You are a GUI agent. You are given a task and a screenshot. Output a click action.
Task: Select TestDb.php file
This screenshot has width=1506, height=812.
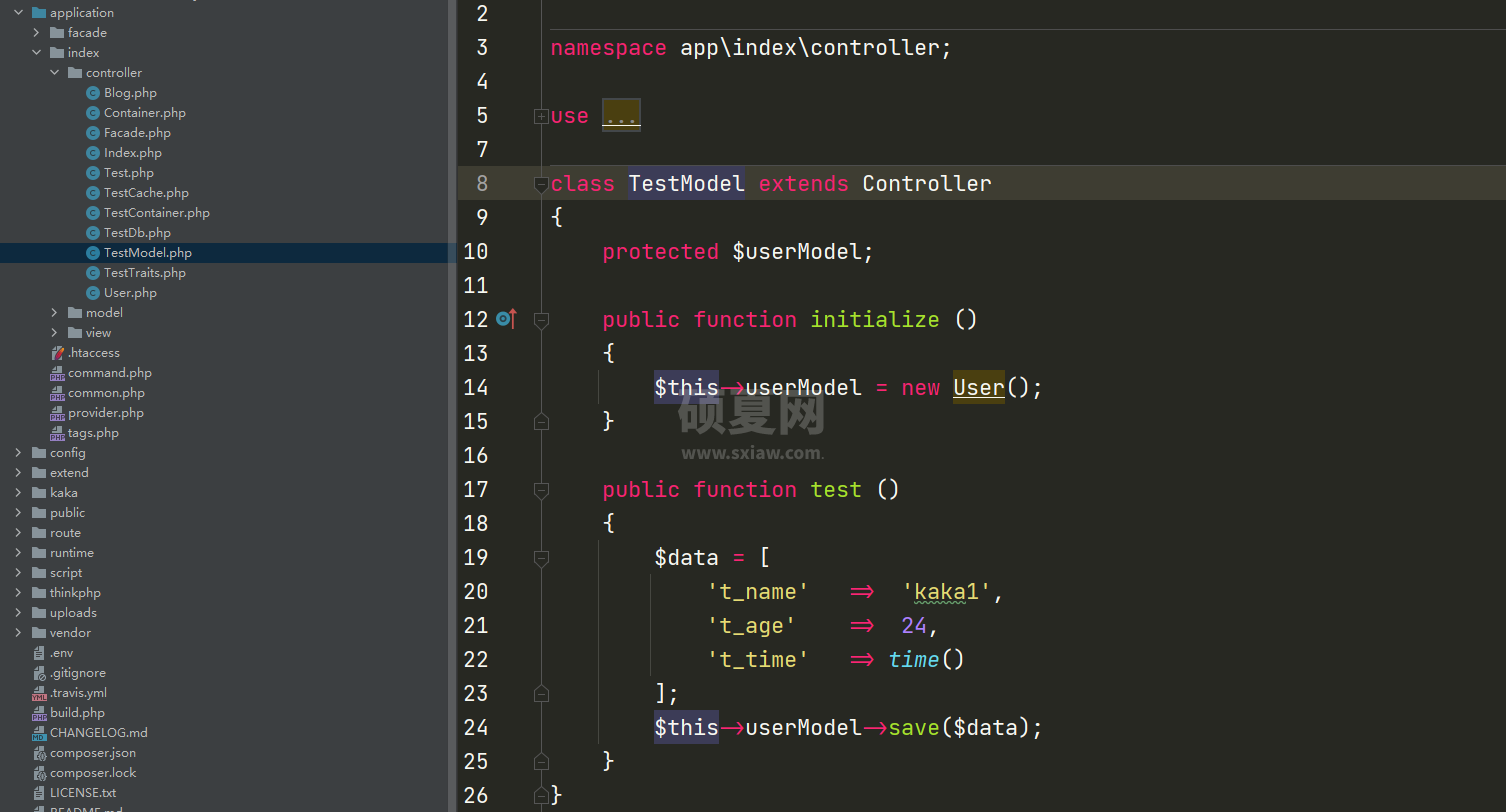click(x=137, y=233)
